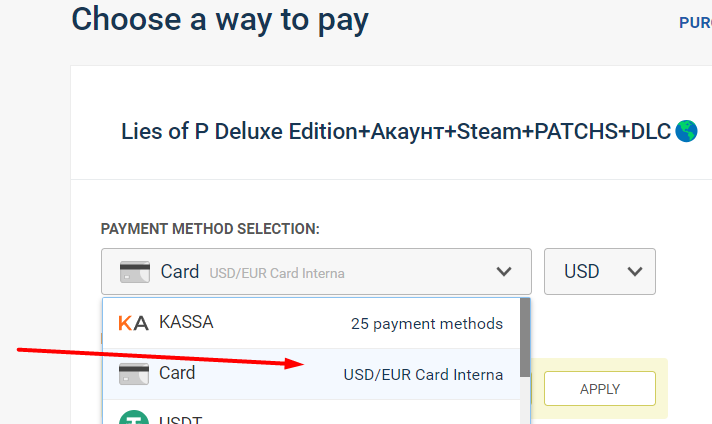Open the PURC link at top right
Screen dimensions: 712x424
[x=695, y=23]
